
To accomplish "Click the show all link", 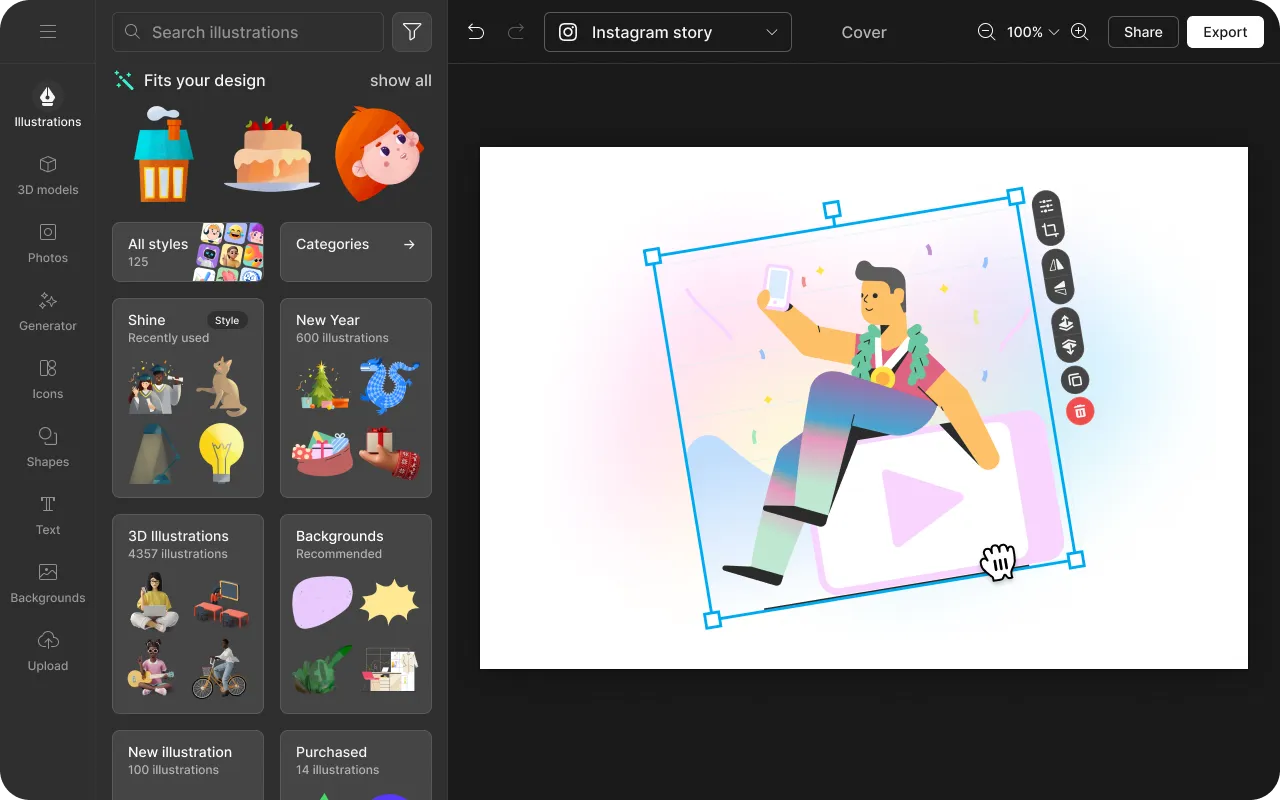I will pos(400,80).
